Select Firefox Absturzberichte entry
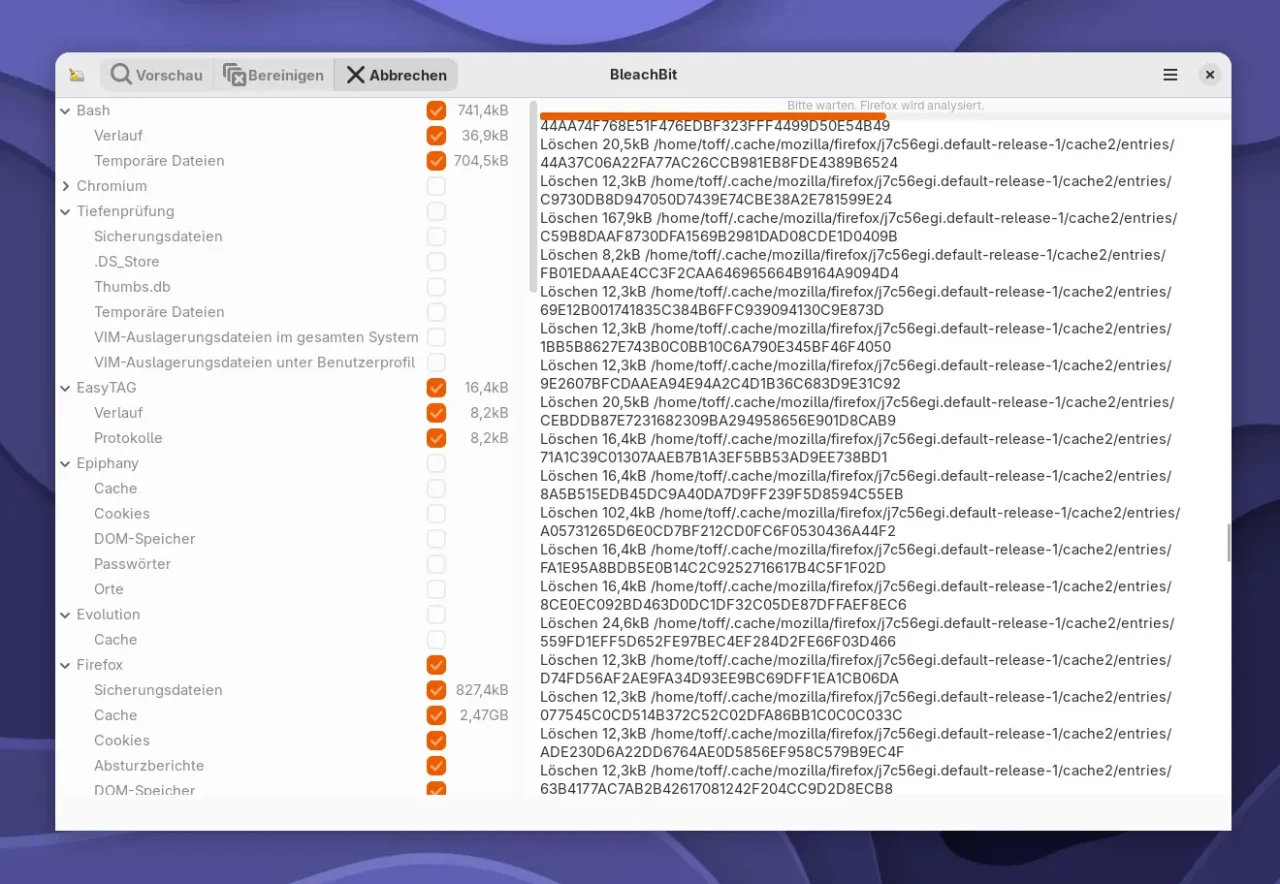Image resolution: width=1280 pixels, height=884 pixels. click(x=149, y=766)
